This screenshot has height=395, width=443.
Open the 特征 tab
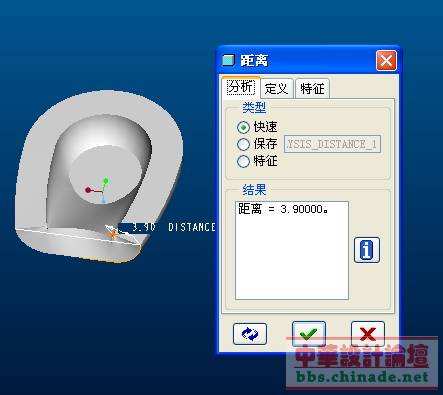(x=312, y=88)
